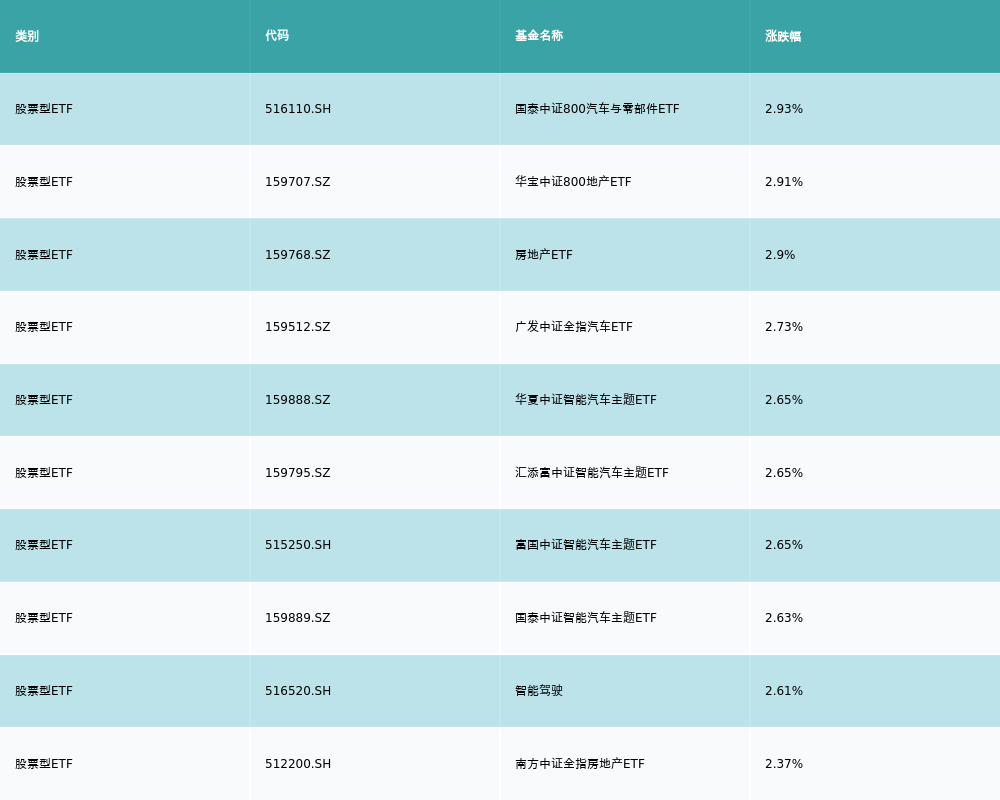Select code 159888.SZ
The image size is (1000, 800).
298,400
